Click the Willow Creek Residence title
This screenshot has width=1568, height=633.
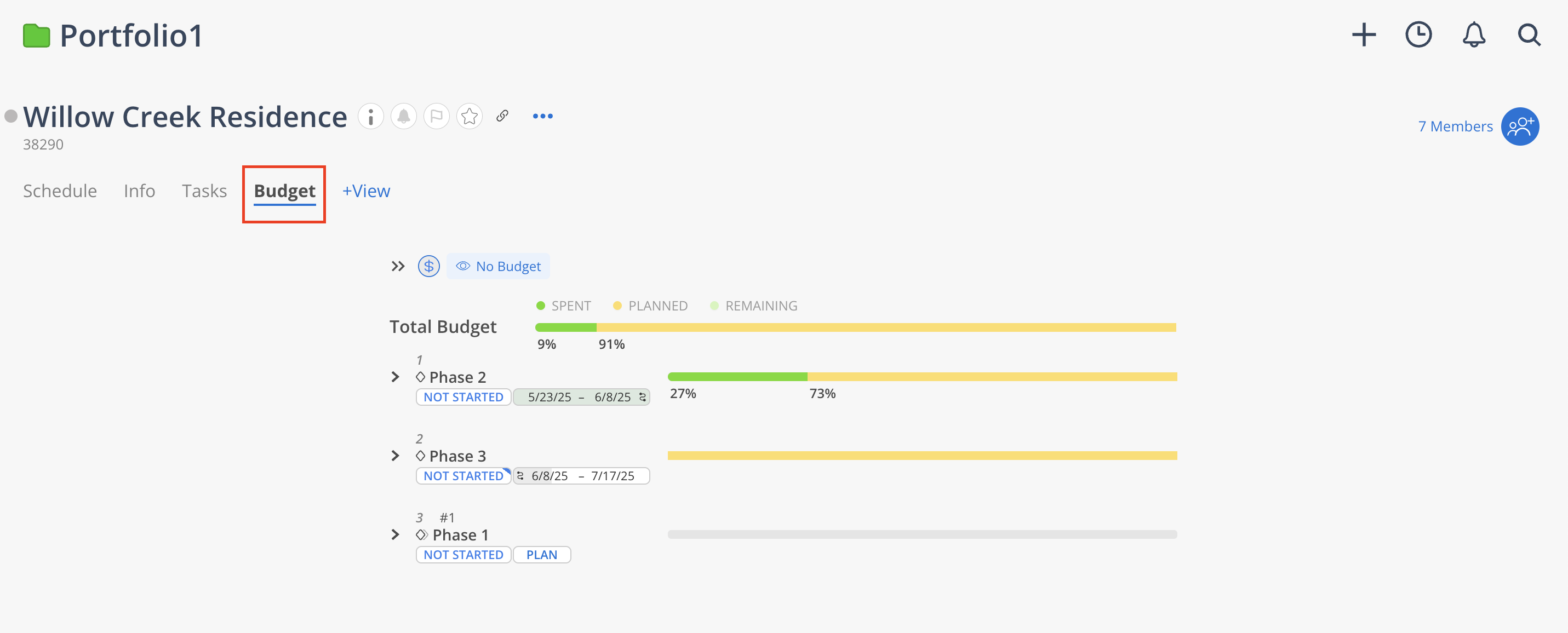point(185,116)
